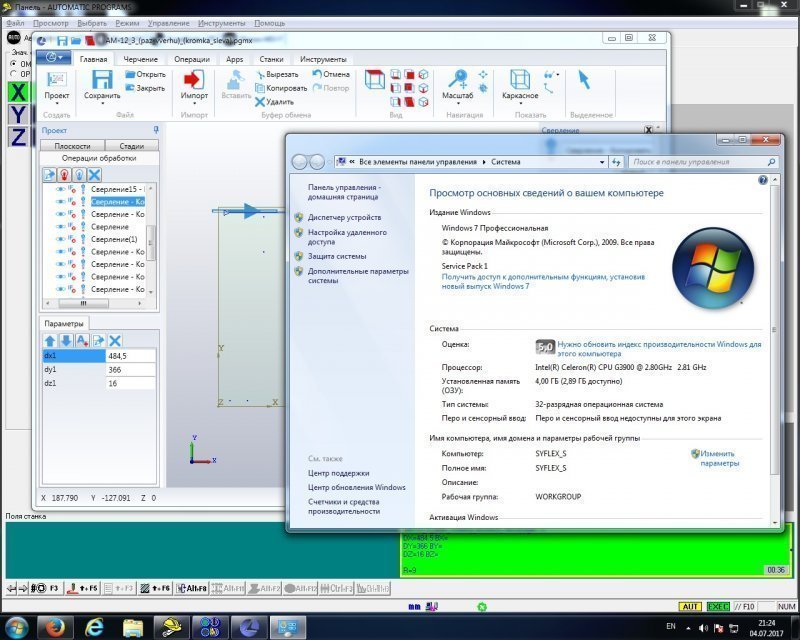
Task: Open the Стадии tab in project panel
Action: (131, 145)
